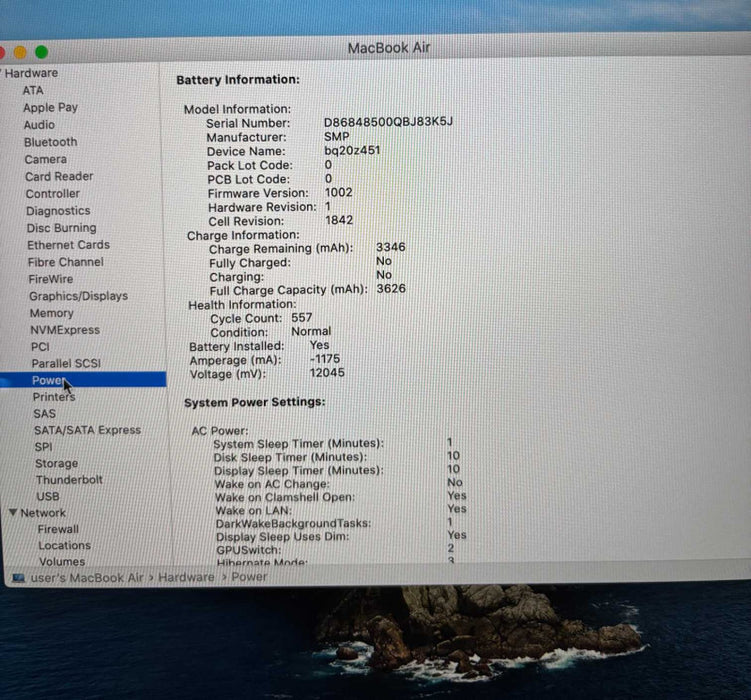Click the Cell Revision value 1842
Screen dimensions: 751x700
coord(339,220)
